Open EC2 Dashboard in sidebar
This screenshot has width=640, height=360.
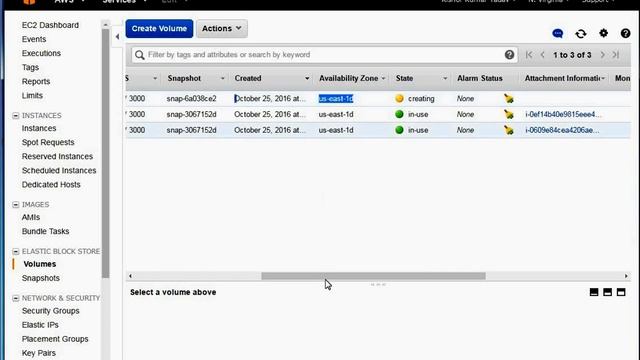(50, 25)
